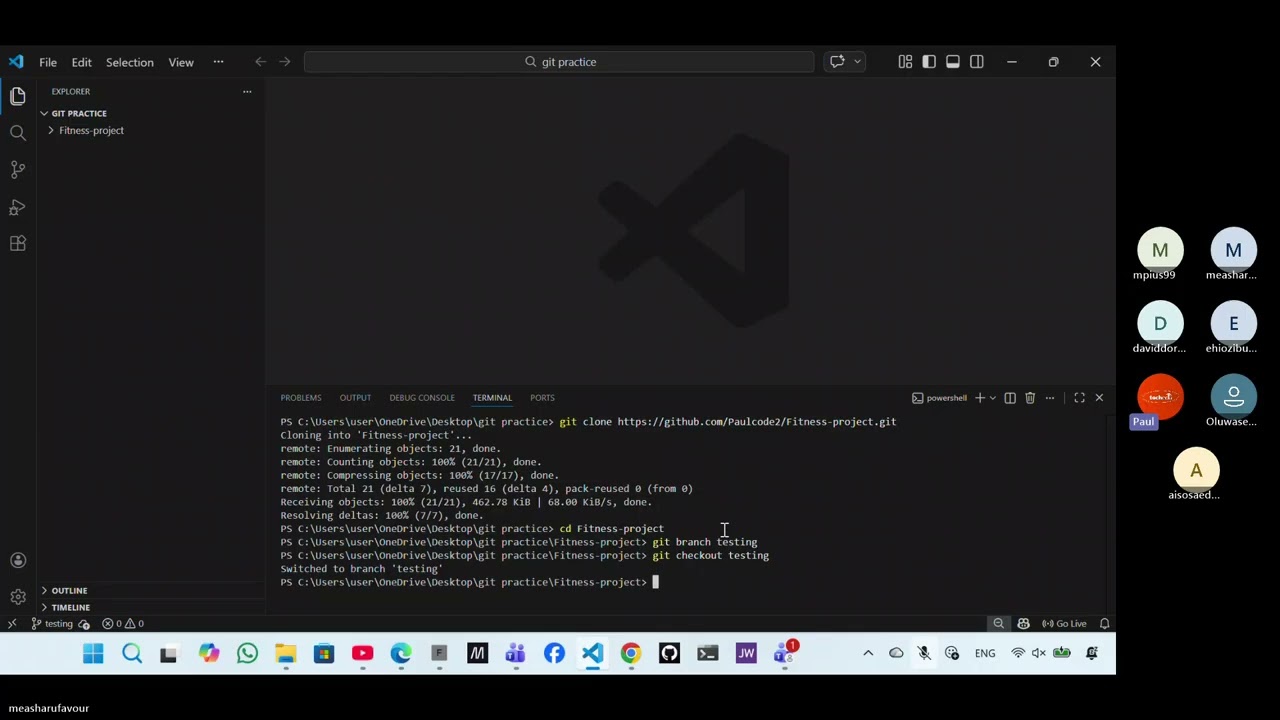Image resolution: width=1280 pixels, height=720 pixels.
Task: Show hidden system tray icons
Action: click(x=868, y=654)
